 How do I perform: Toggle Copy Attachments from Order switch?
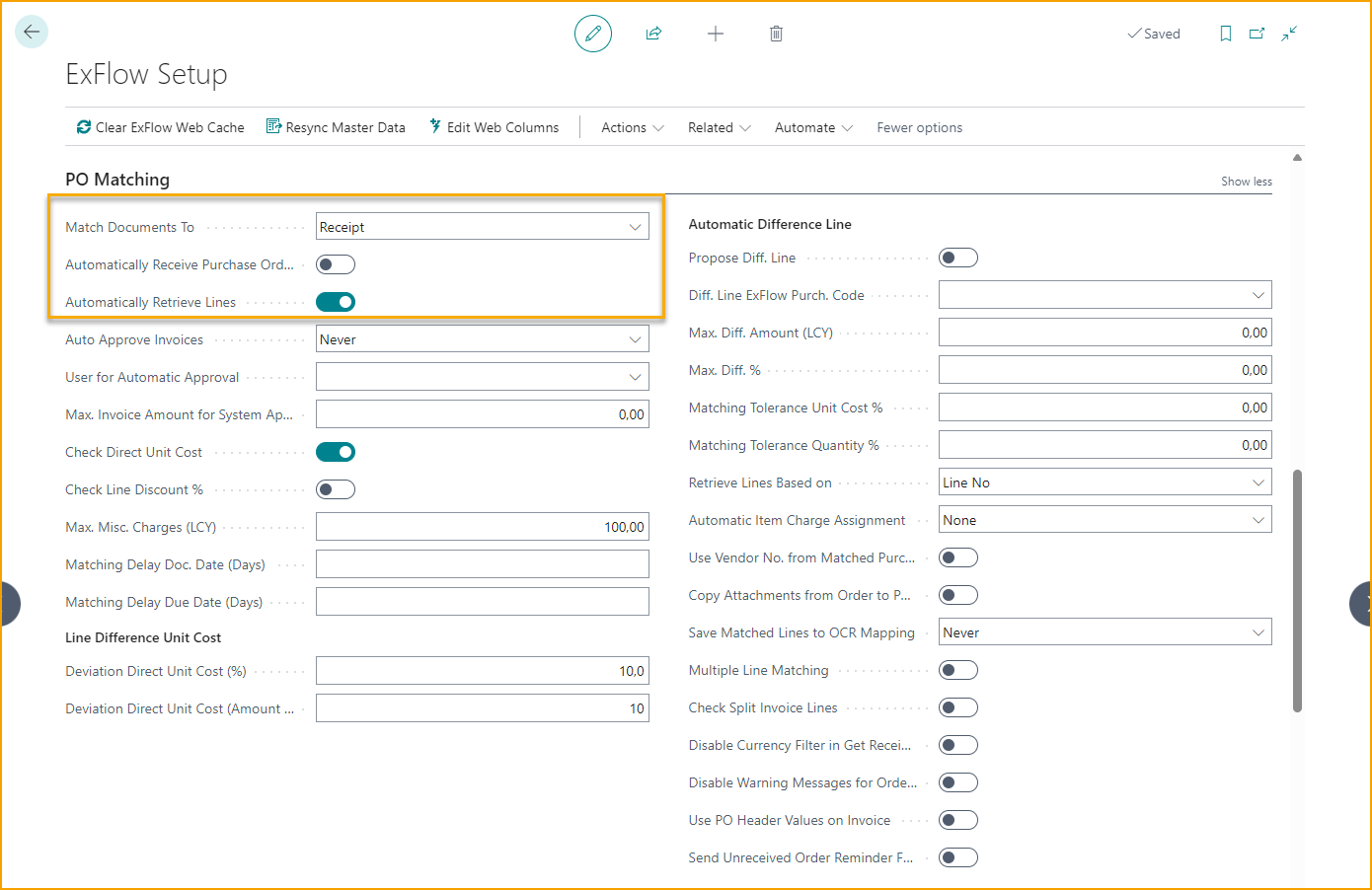[958, 595]
